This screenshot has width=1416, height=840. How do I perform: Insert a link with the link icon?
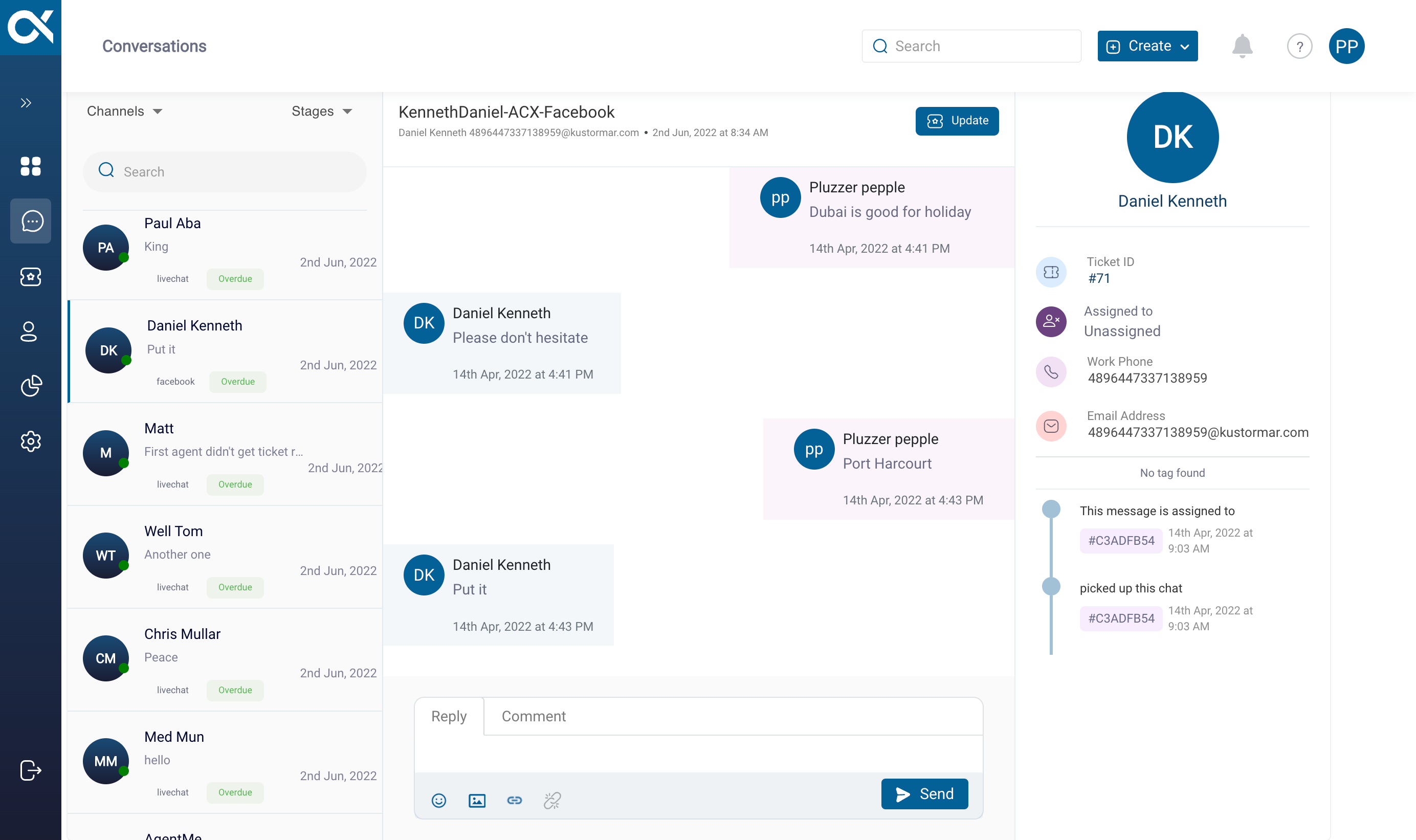tap(515, 801)
